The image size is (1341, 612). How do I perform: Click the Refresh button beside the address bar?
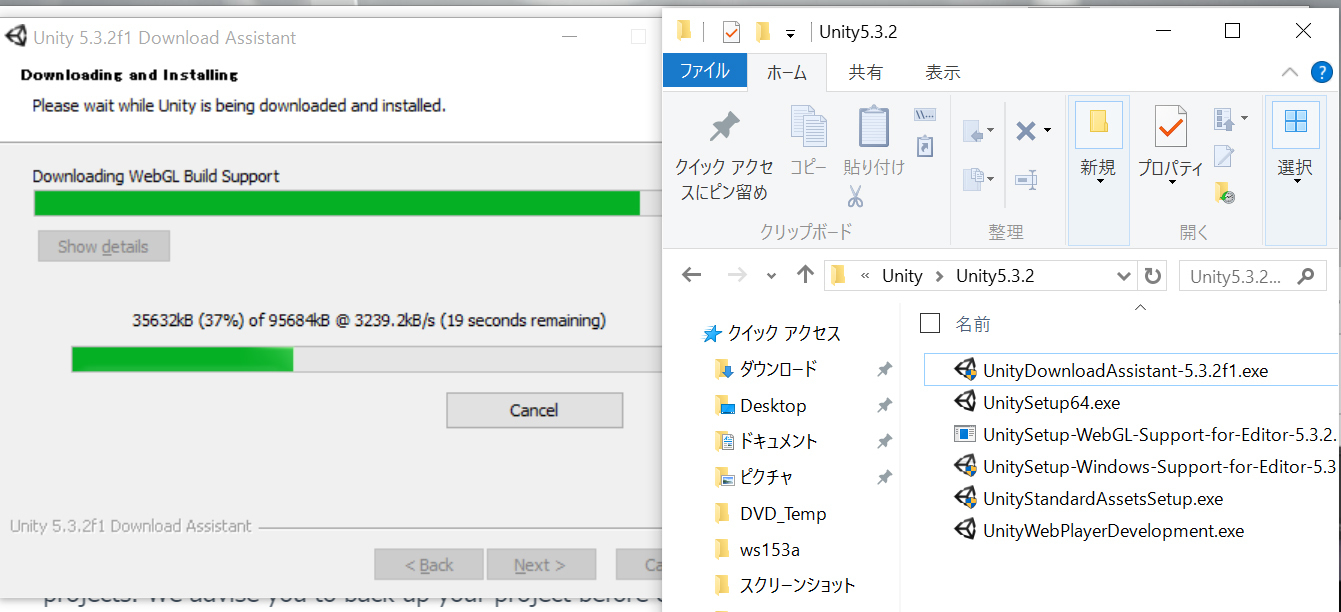click(x=1153, y=276)
